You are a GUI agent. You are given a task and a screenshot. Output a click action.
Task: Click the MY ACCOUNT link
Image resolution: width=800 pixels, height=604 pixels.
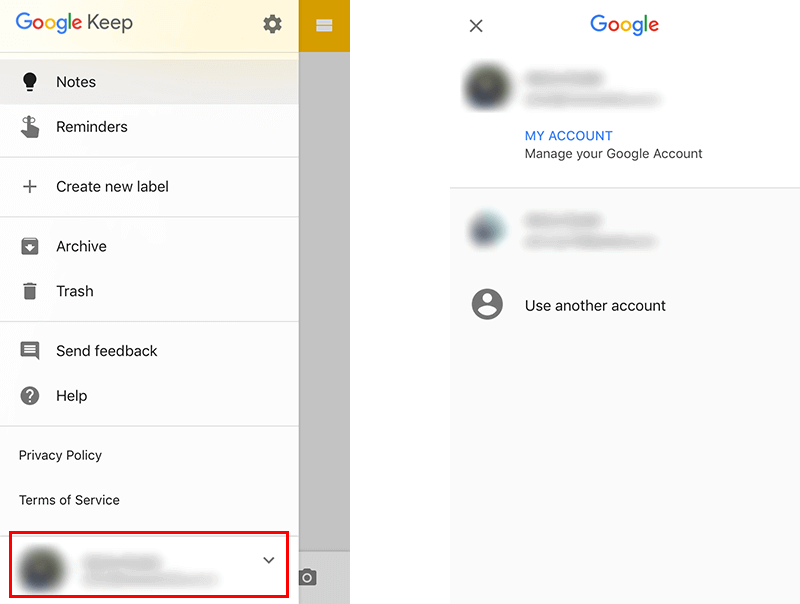pos(568,136)
